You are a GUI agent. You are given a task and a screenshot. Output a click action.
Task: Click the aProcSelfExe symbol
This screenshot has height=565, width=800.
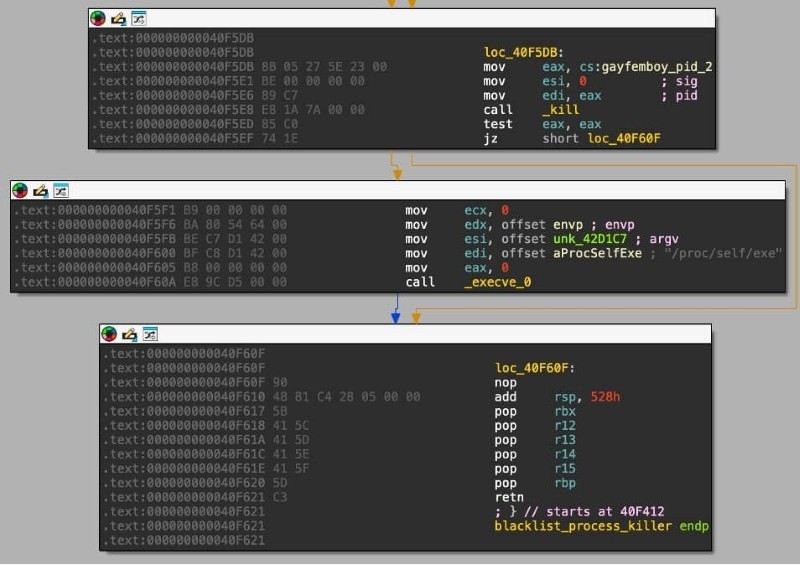click(597, 253)
